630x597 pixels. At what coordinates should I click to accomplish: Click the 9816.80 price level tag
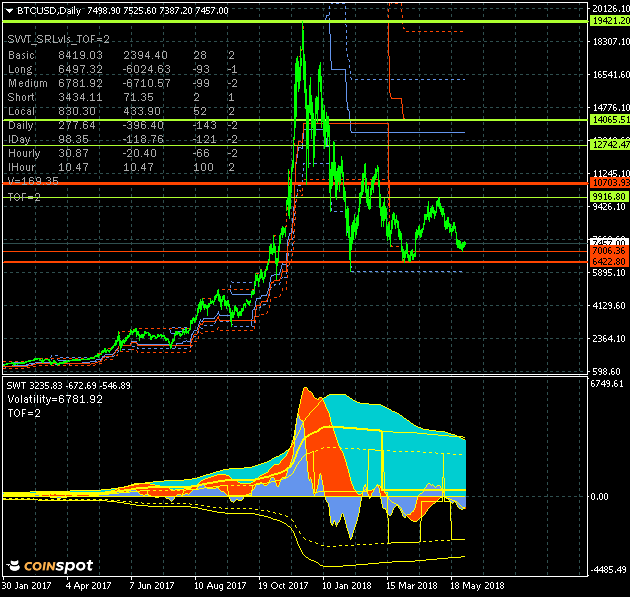coord(608,197)
